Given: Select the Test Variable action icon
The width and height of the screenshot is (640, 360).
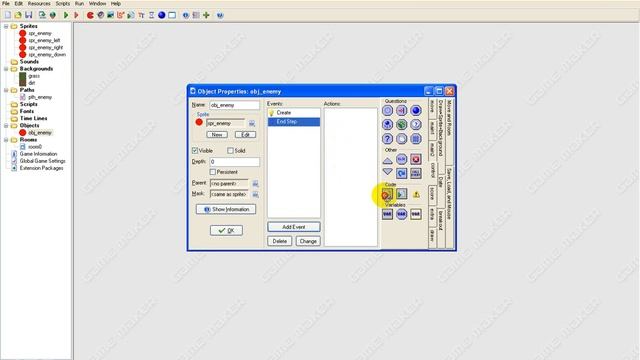Looking at the screenshot, I should [x=402, y=214].
